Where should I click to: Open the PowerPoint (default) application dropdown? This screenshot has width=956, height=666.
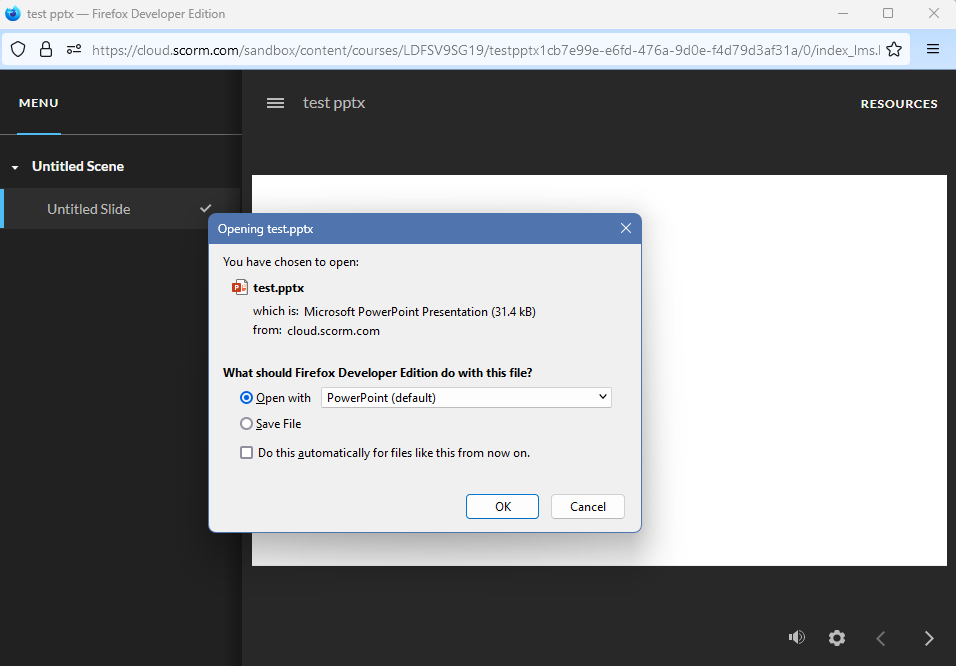466,398
